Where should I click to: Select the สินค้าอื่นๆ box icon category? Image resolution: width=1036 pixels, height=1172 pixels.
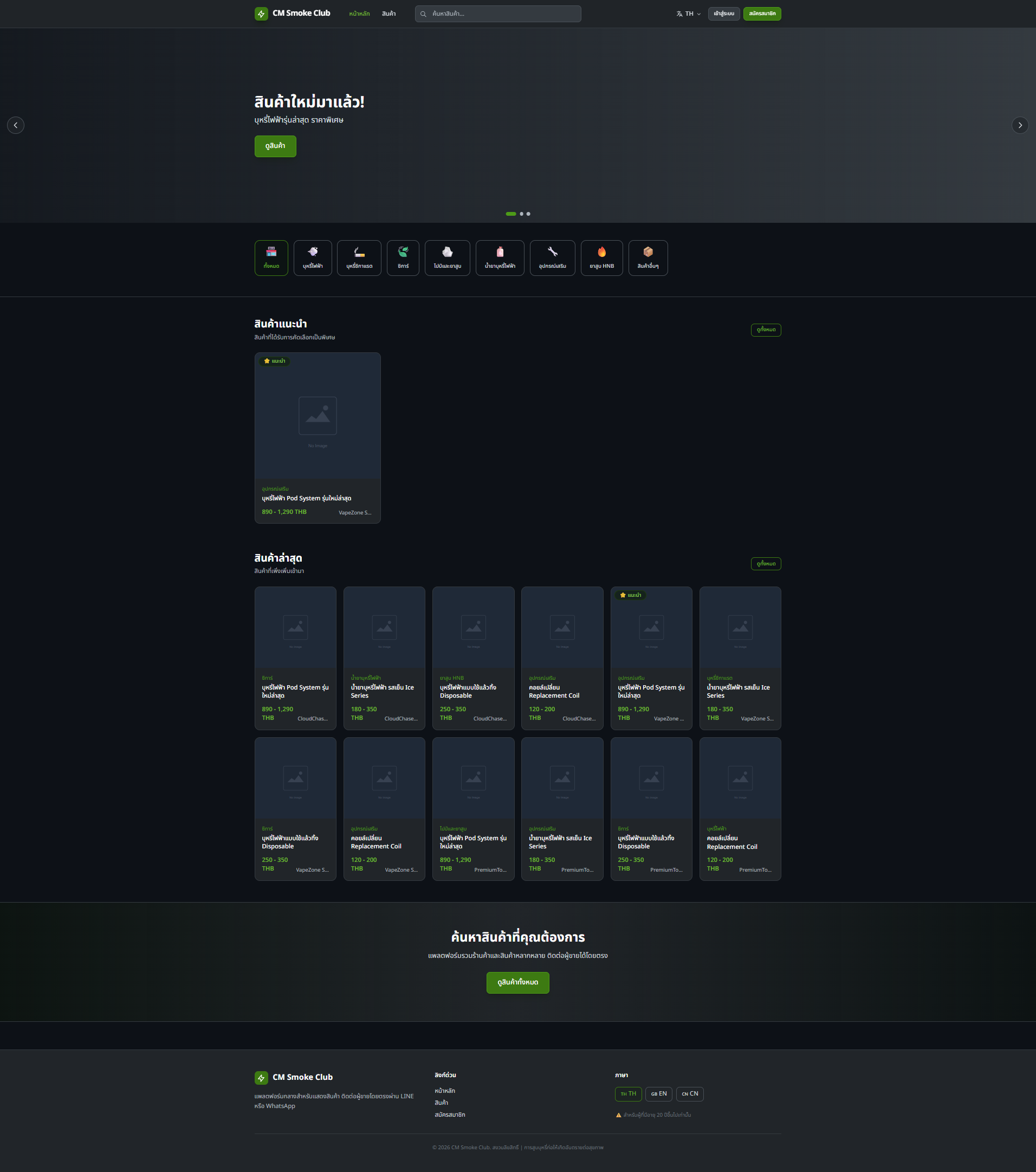coord(648,258)
